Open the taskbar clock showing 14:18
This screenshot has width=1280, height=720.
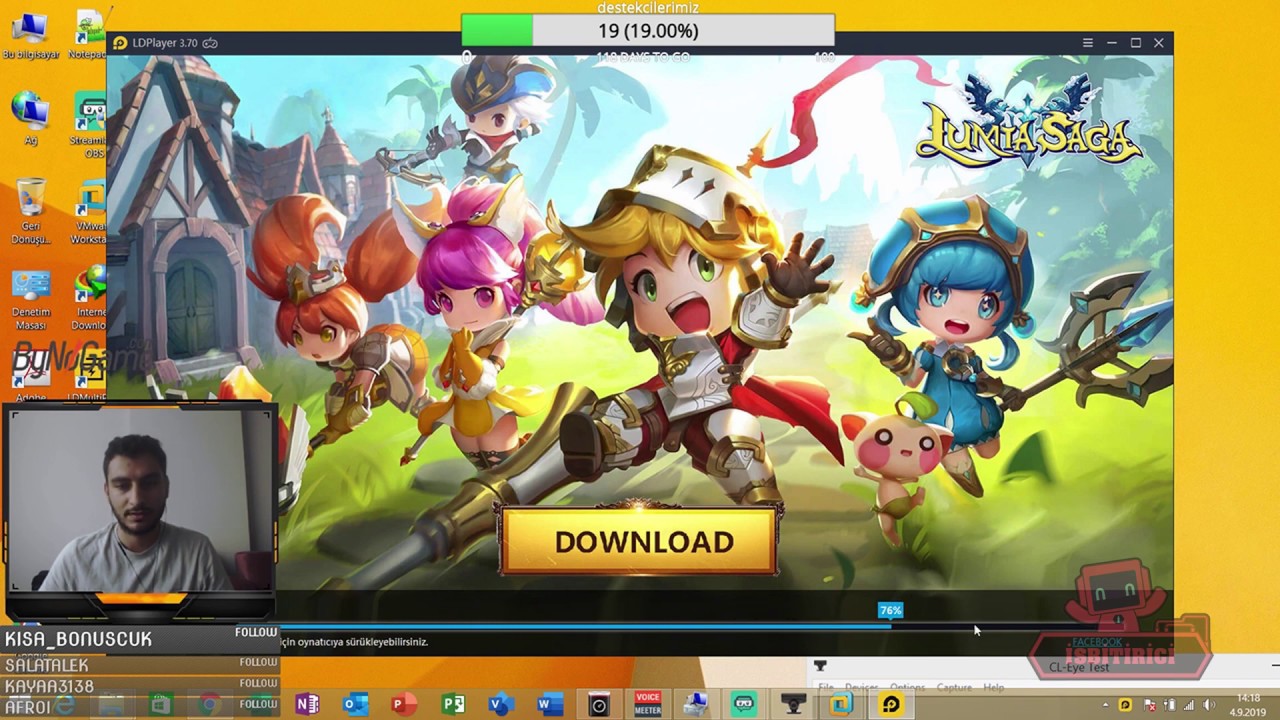[x=1248, y=704]
